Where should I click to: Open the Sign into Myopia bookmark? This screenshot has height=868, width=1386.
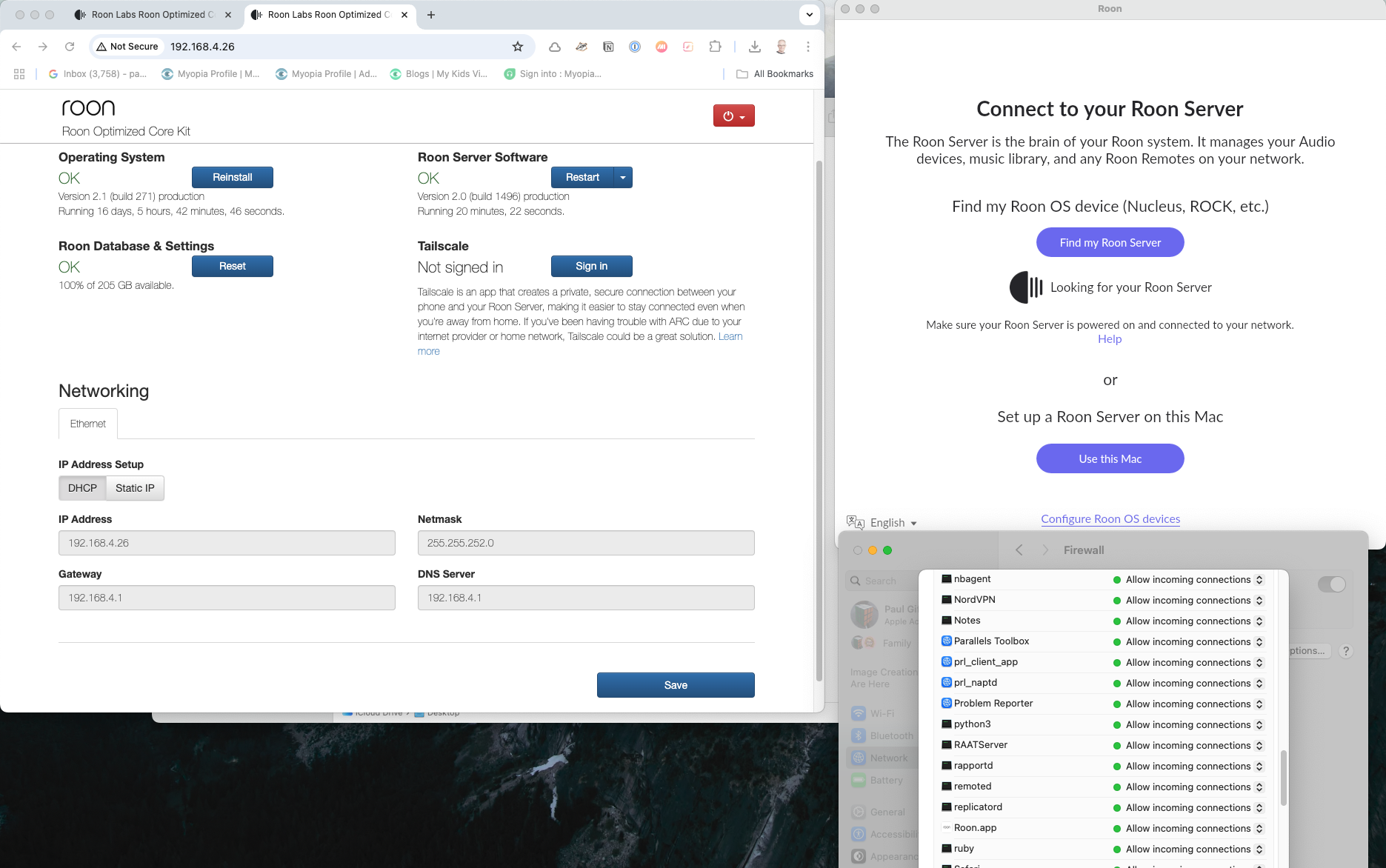(553, 74)
